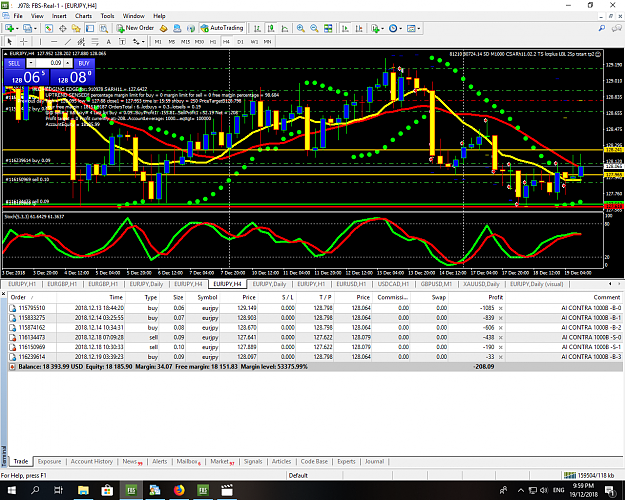Click the New Order button
This screenshot has height=500, width=625.
[136, 28]
